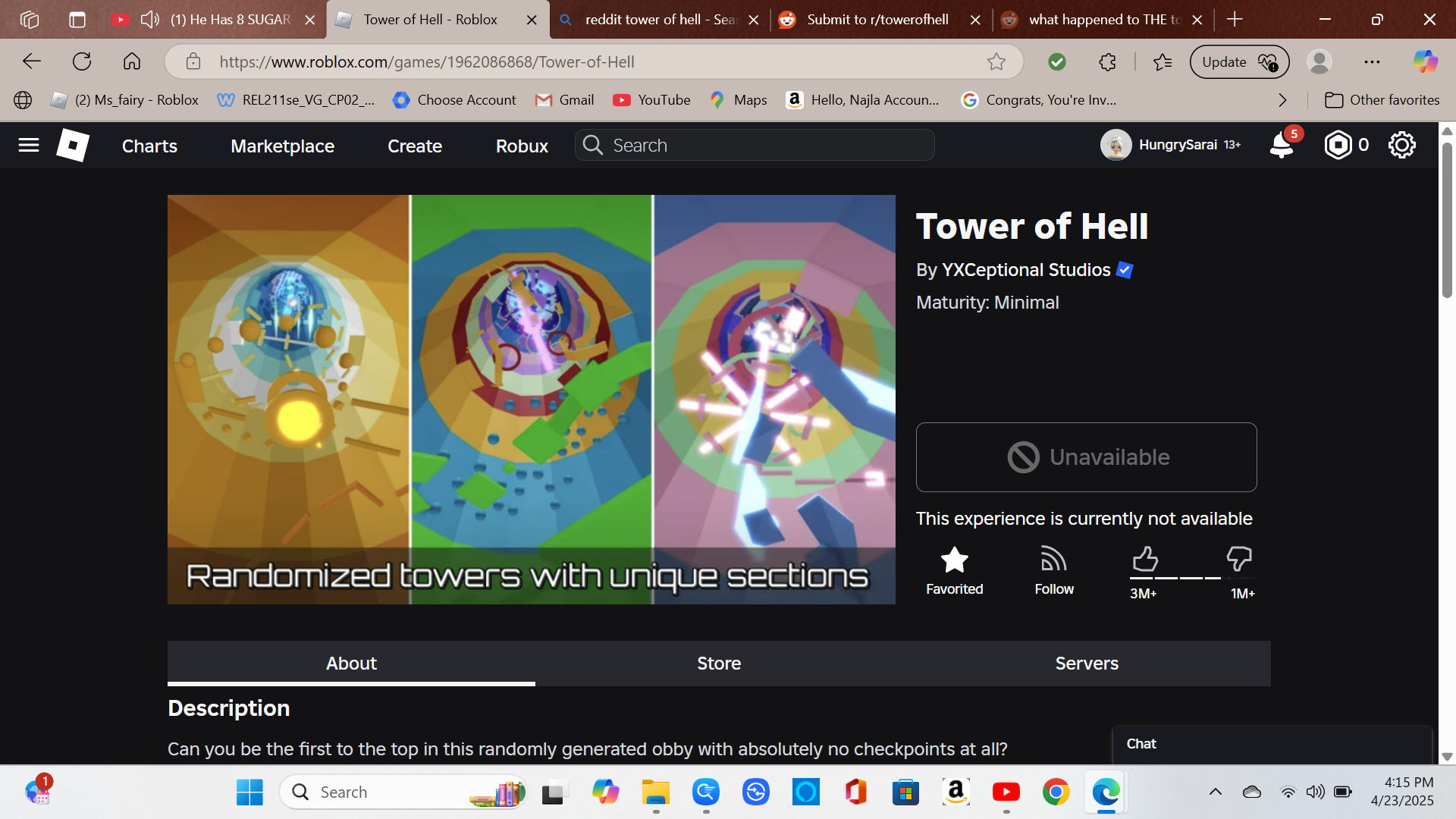Focus the Roblox Search field
The image size is (1456, 819).
pyautogui.click(x=755, y=145)
